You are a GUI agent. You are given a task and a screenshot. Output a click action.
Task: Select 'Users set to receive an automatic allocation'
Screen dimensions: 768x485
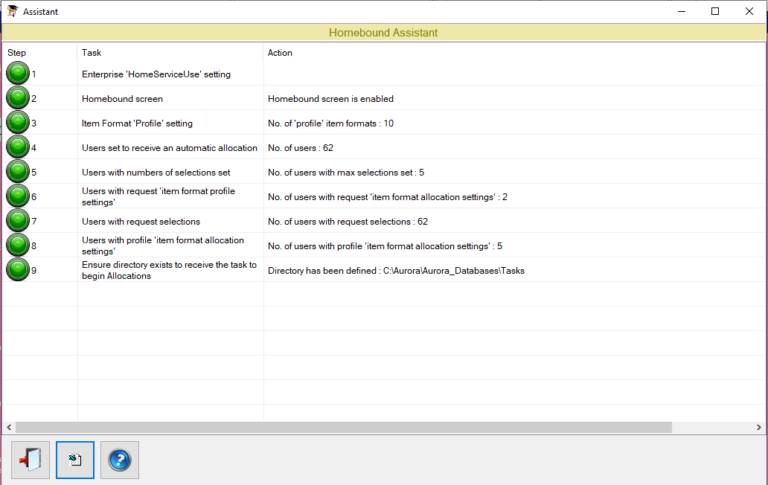tap(169, 148)
